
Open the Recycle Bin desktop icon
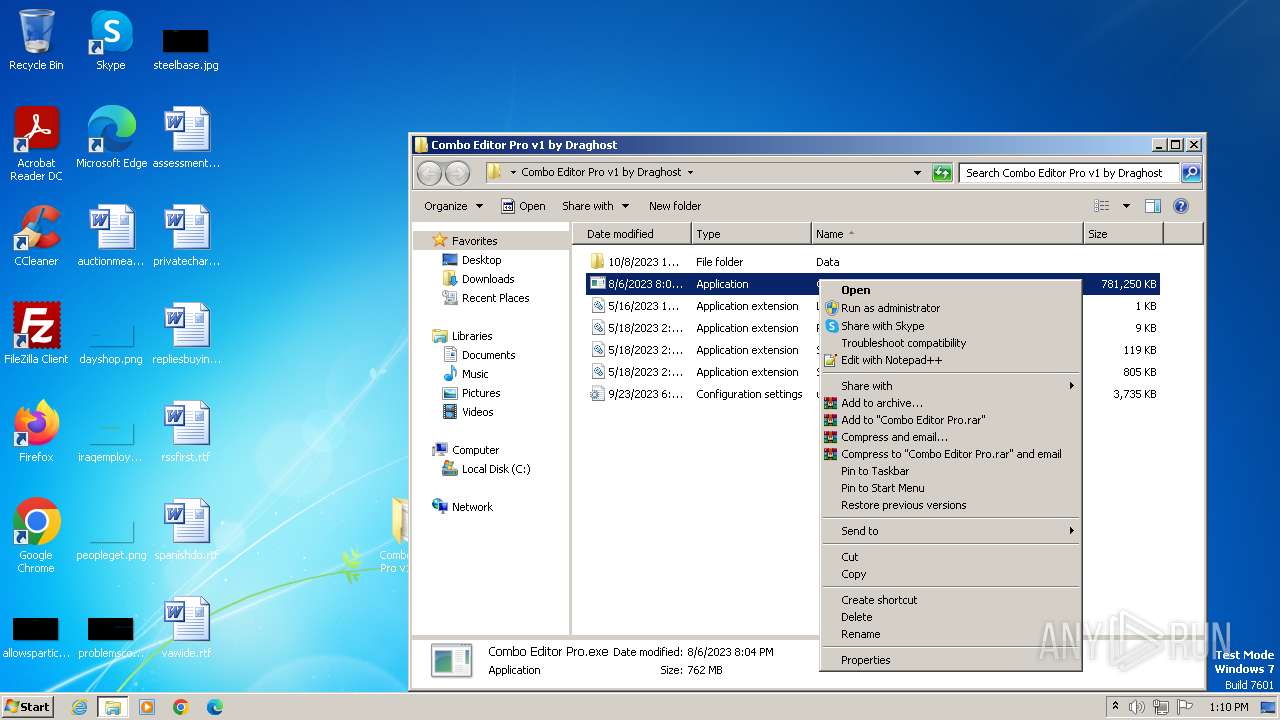coord(36,40)
